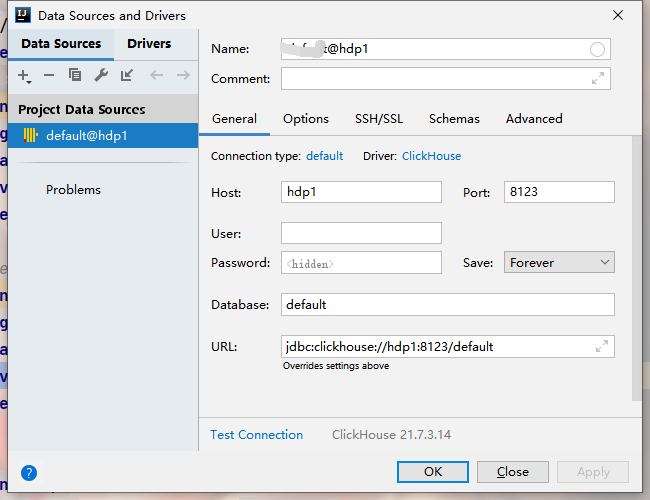The image size is (650, 500).
Task: Open driver settings via wrench icon
Action: point(101,75)
